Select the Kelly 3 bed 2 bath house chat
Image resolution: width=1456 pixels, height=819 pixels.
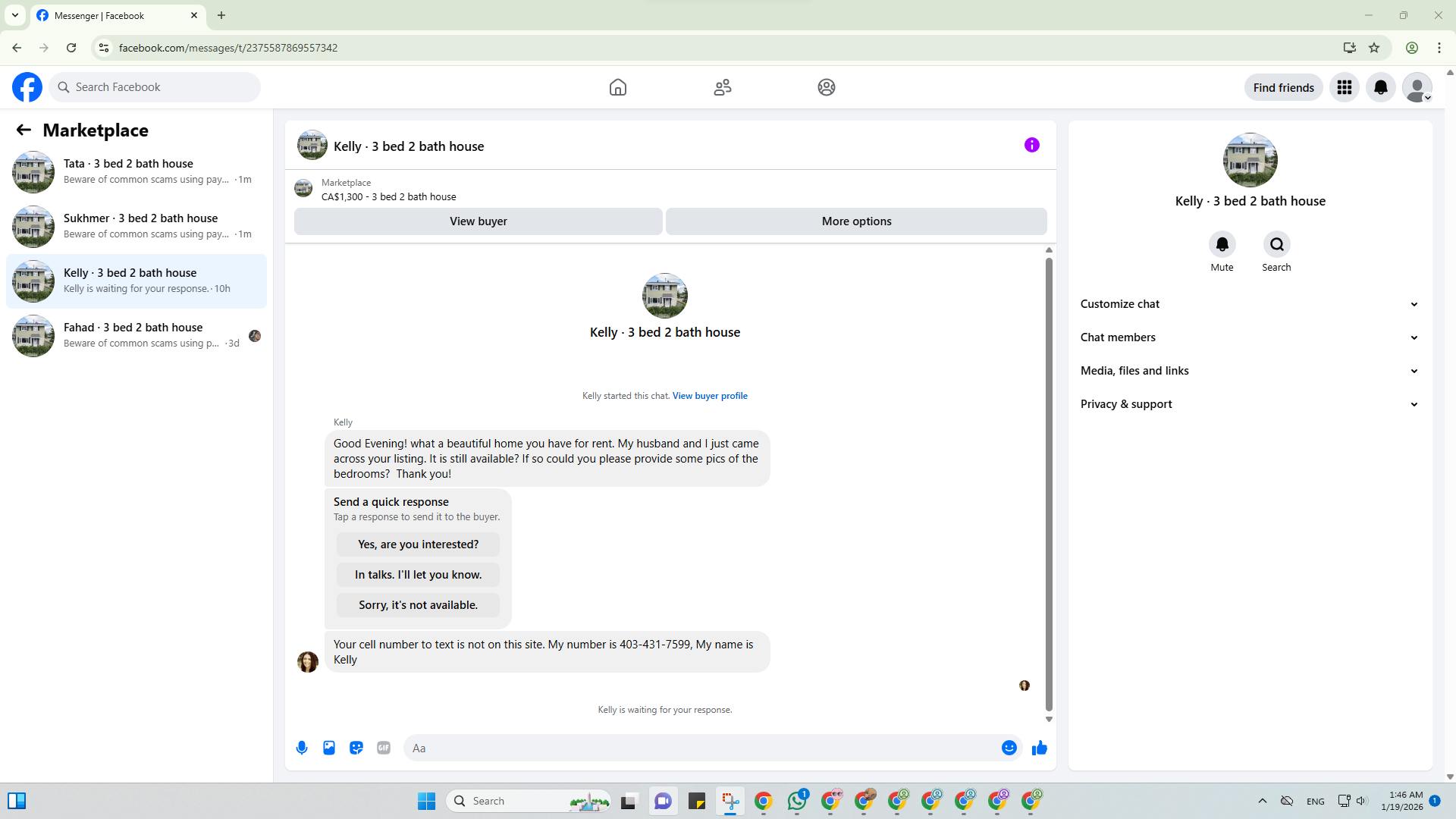(x=136, y=281)
